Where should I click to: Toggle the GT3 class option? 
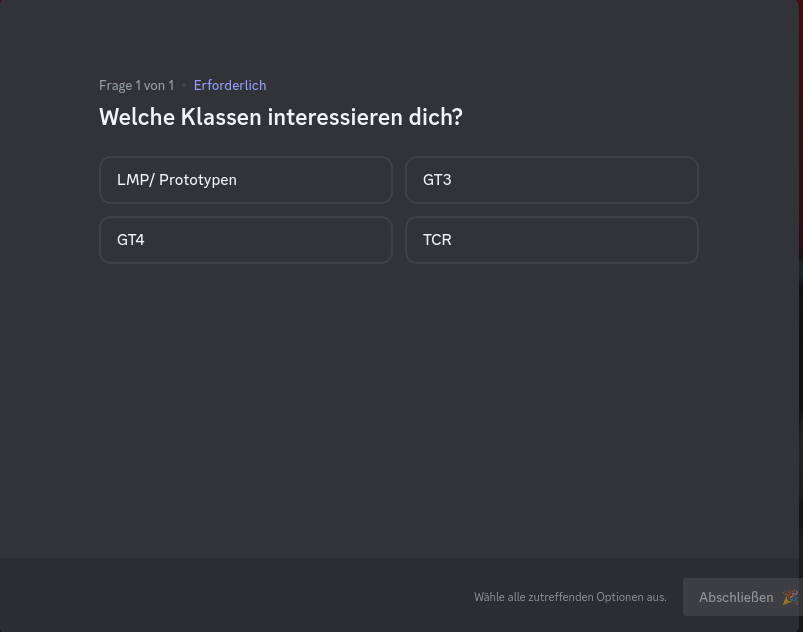pyautogui.click(x=551, y=180)
